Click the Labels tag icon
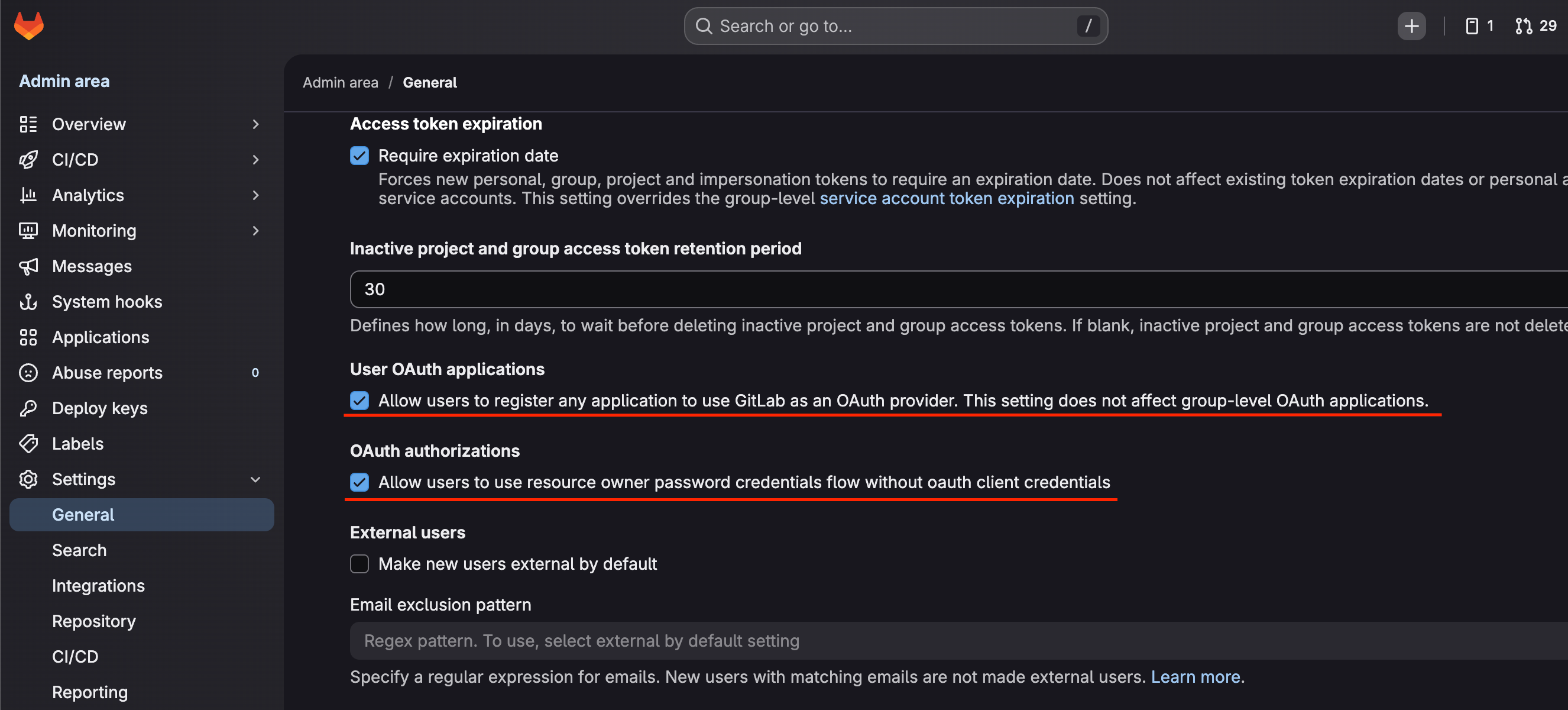 coord(28,443)
